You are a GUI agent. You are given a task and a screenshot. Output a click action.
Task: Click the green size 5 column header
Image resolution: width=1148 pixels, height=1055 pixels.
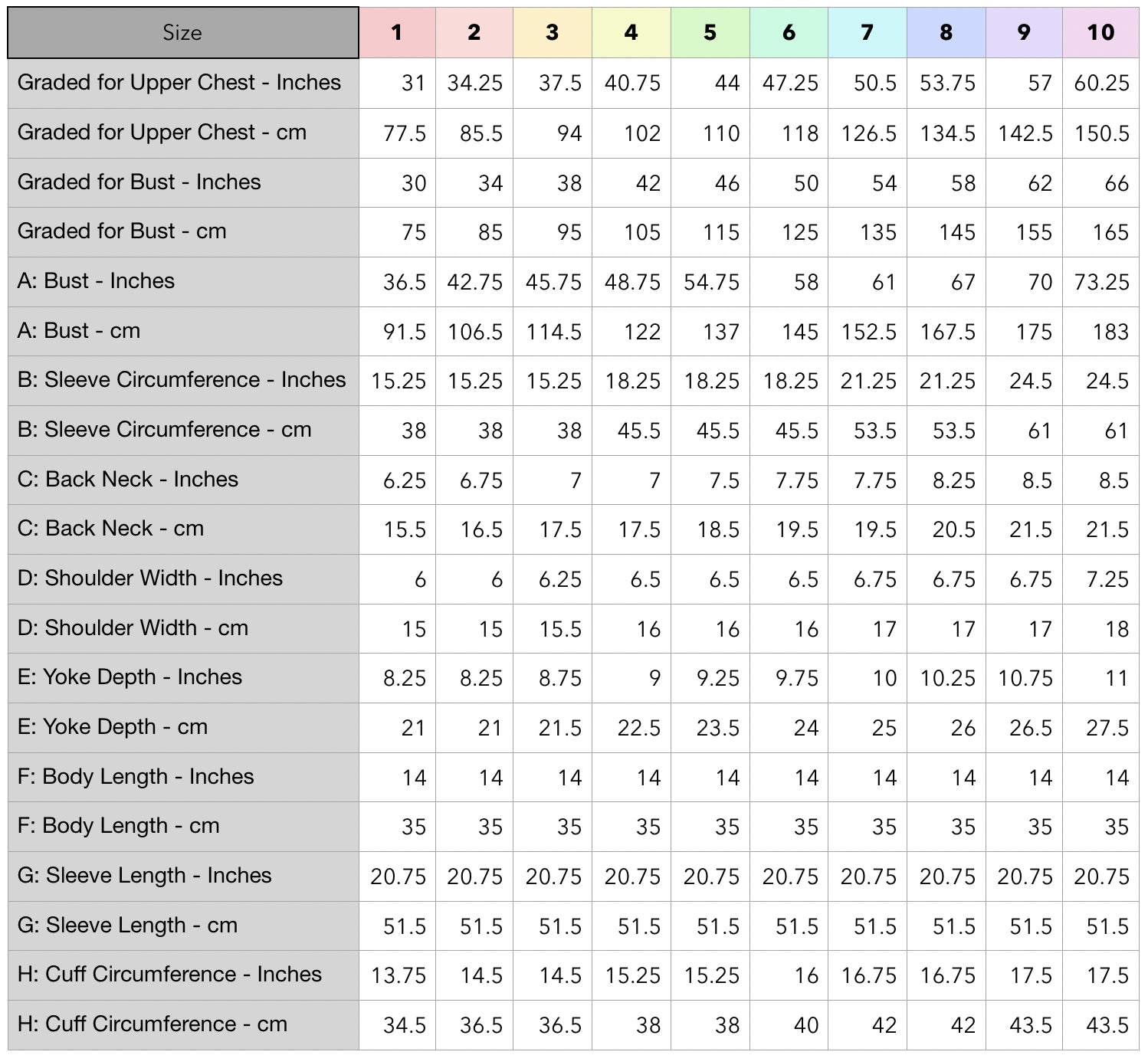[x=710, y=33]
